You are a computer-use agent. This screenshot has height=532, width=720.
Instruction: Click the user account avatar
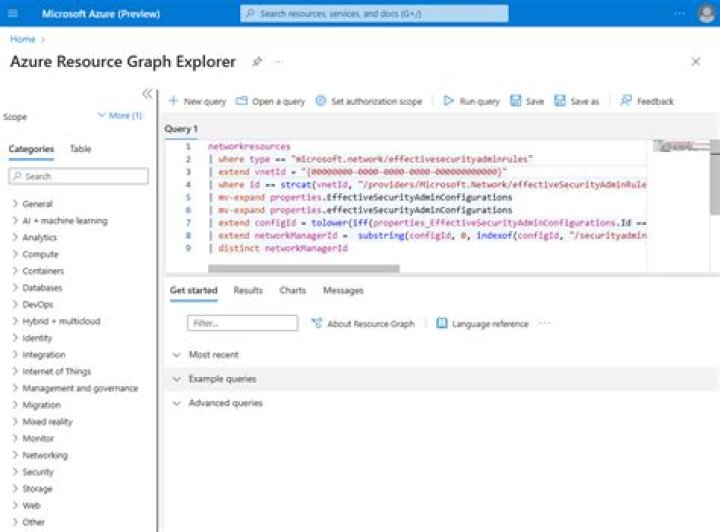(707, 13)
